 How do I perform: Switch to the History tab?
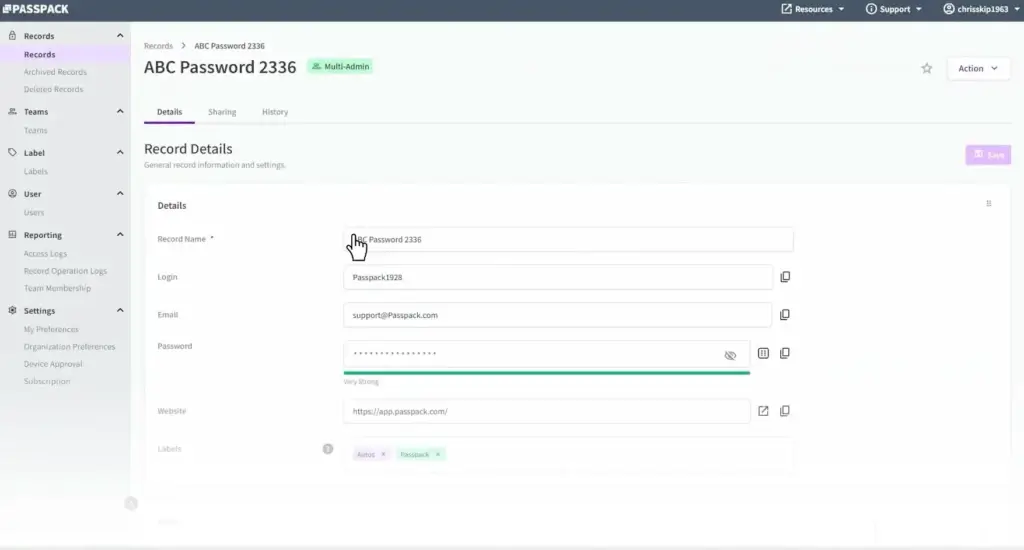coord(275,112)
